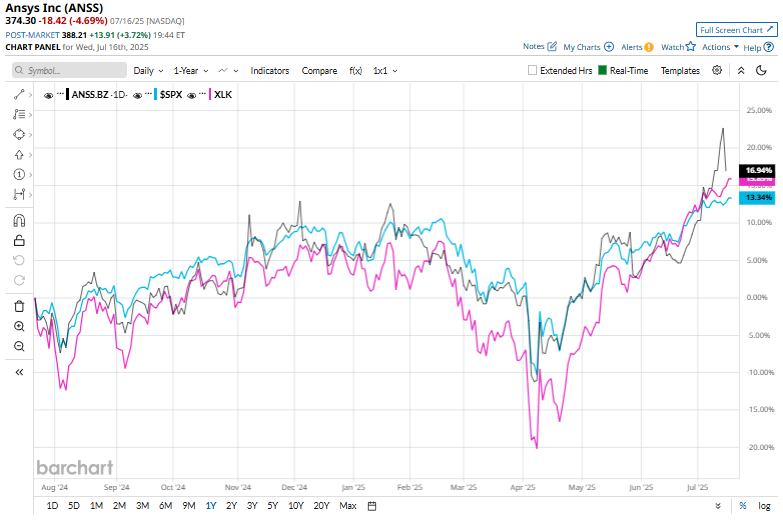Open the Alerts warning icon
783x523 pixels.
(649, 47)
